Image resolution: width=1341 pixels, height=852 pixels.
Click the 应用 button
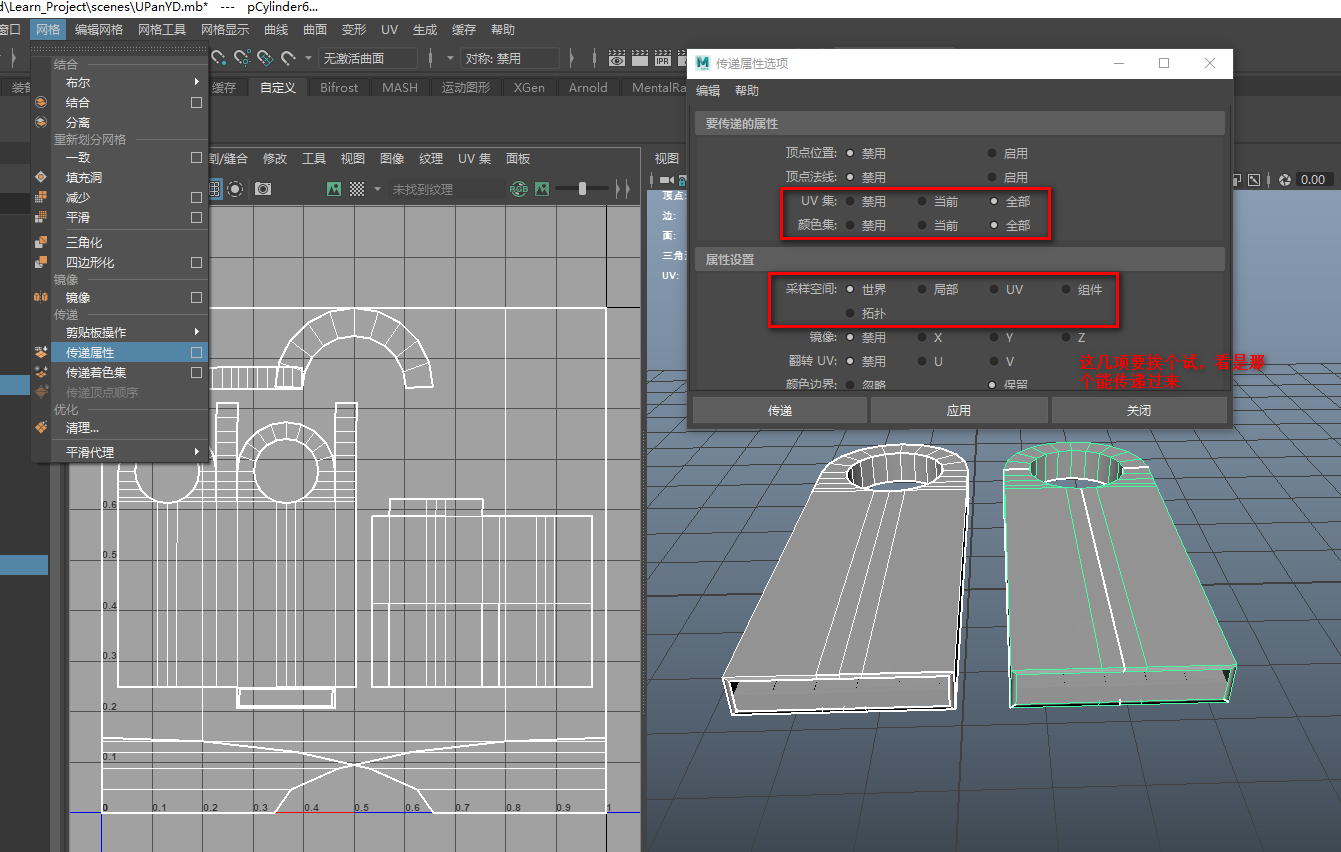point(959,410)
